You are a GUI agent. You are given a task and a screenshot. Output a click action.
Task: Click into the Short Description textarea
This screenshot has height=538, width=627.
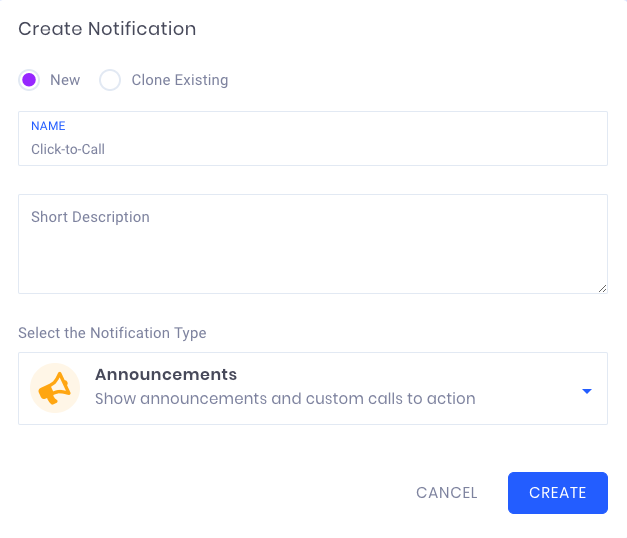point(313,244)
